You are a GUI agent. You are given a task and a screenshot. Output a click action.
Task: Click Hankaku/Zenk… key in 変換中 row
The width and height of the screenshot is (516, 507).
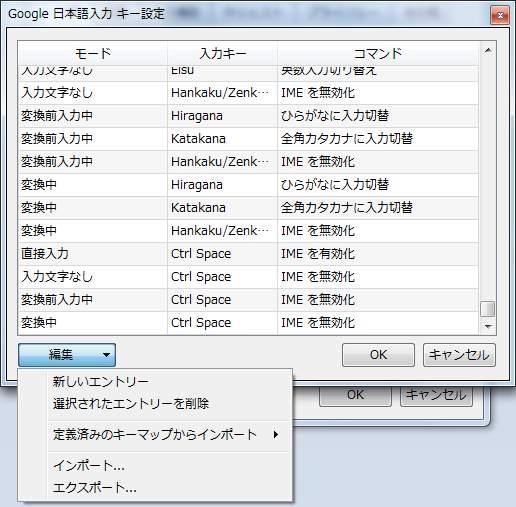[223, 231]
